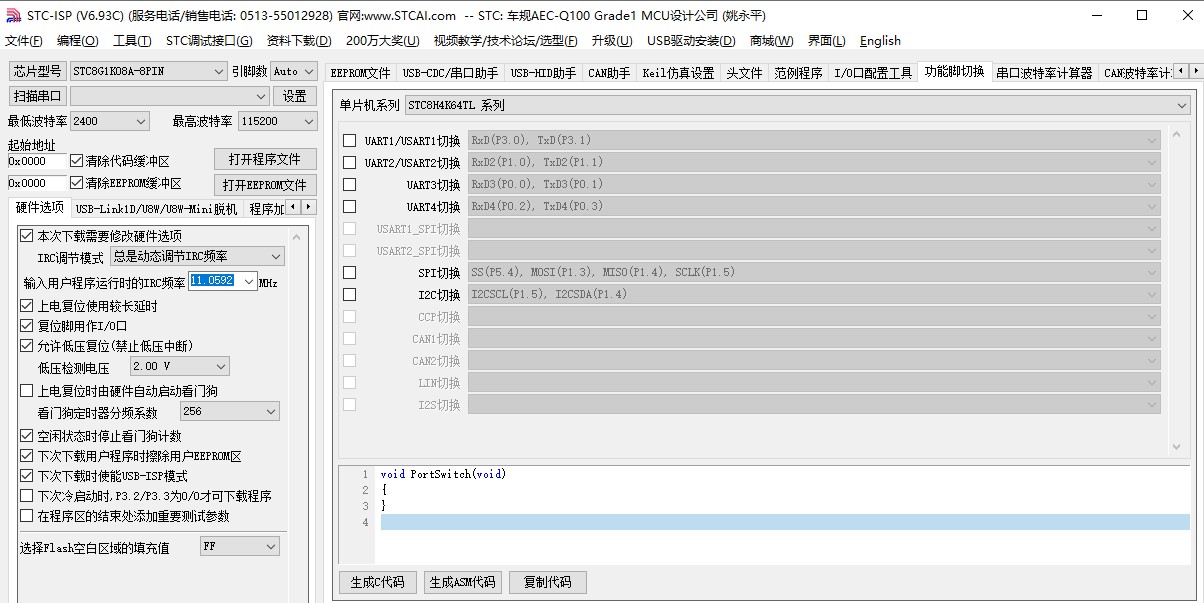Open the 文件(F) menu
Image resolution: width=1204 pixels, height=603 pixels.
[24, 41]
